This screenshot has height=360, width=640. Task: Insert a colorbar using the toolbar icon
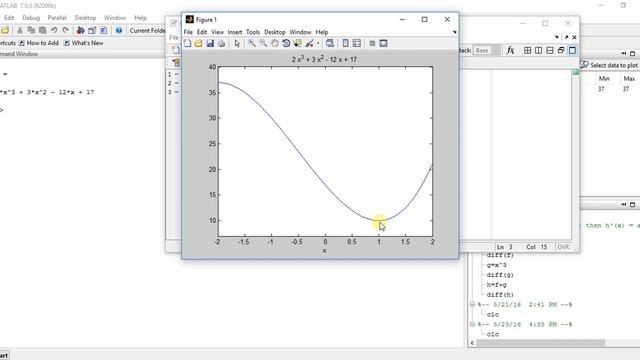(x=345, y=43)
